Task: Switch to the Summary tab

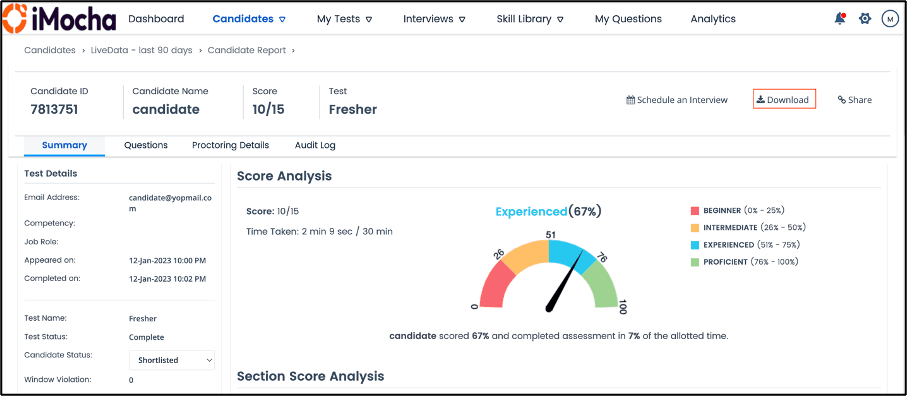Action: 64,145
